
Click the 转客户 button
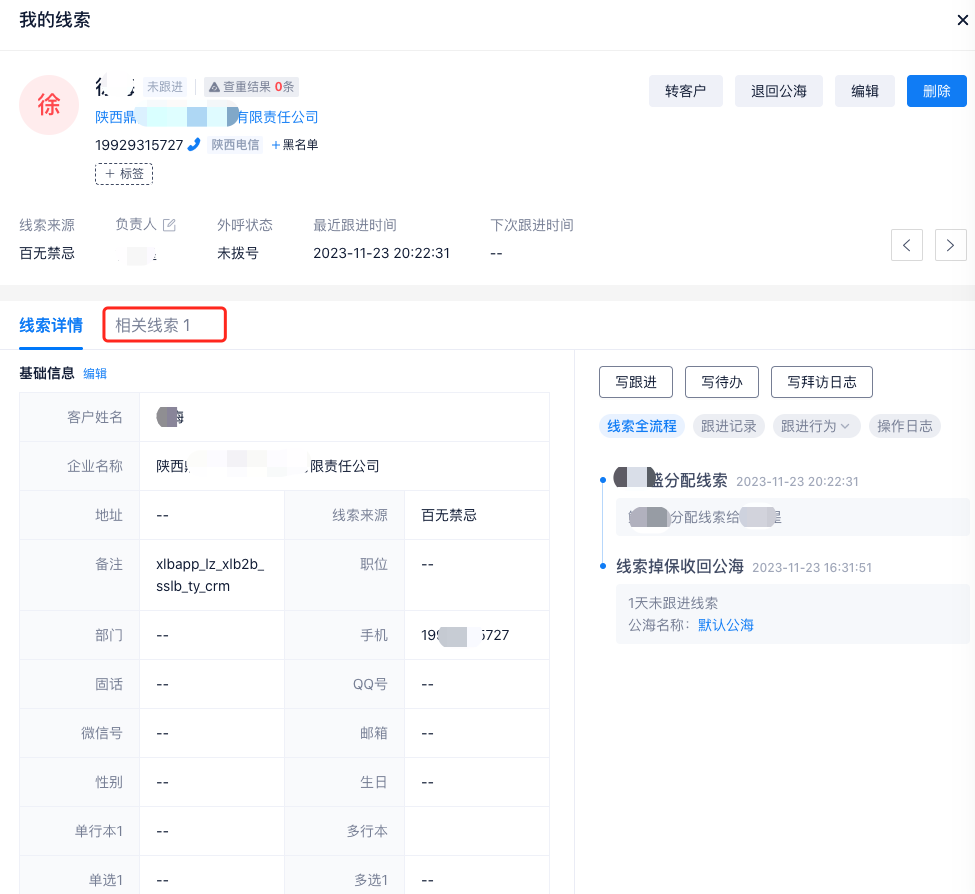[x=685, y=91]
